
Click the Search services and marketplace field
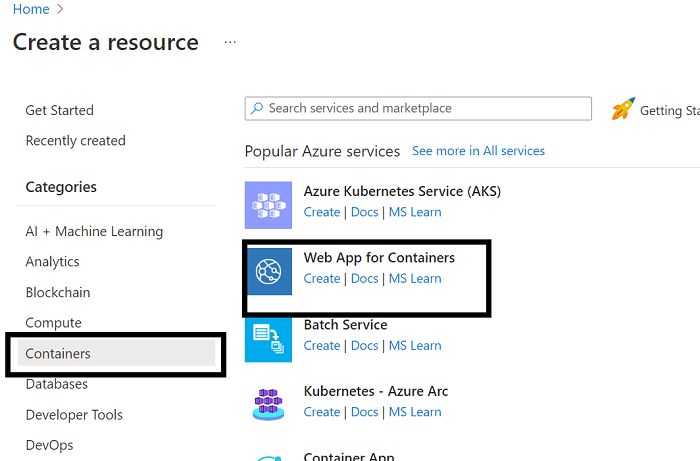click(x=418, y=108)
